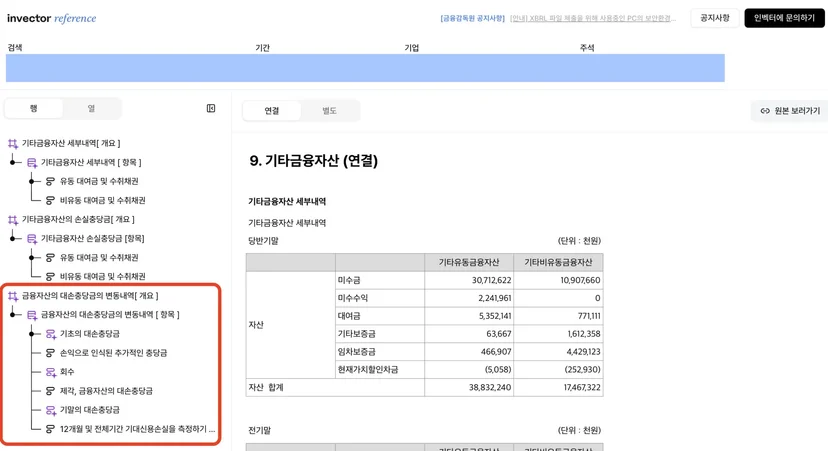Open the [금융감독원 공지사항] link
This screenshot has height=451, width=828.
click(472, 18)
